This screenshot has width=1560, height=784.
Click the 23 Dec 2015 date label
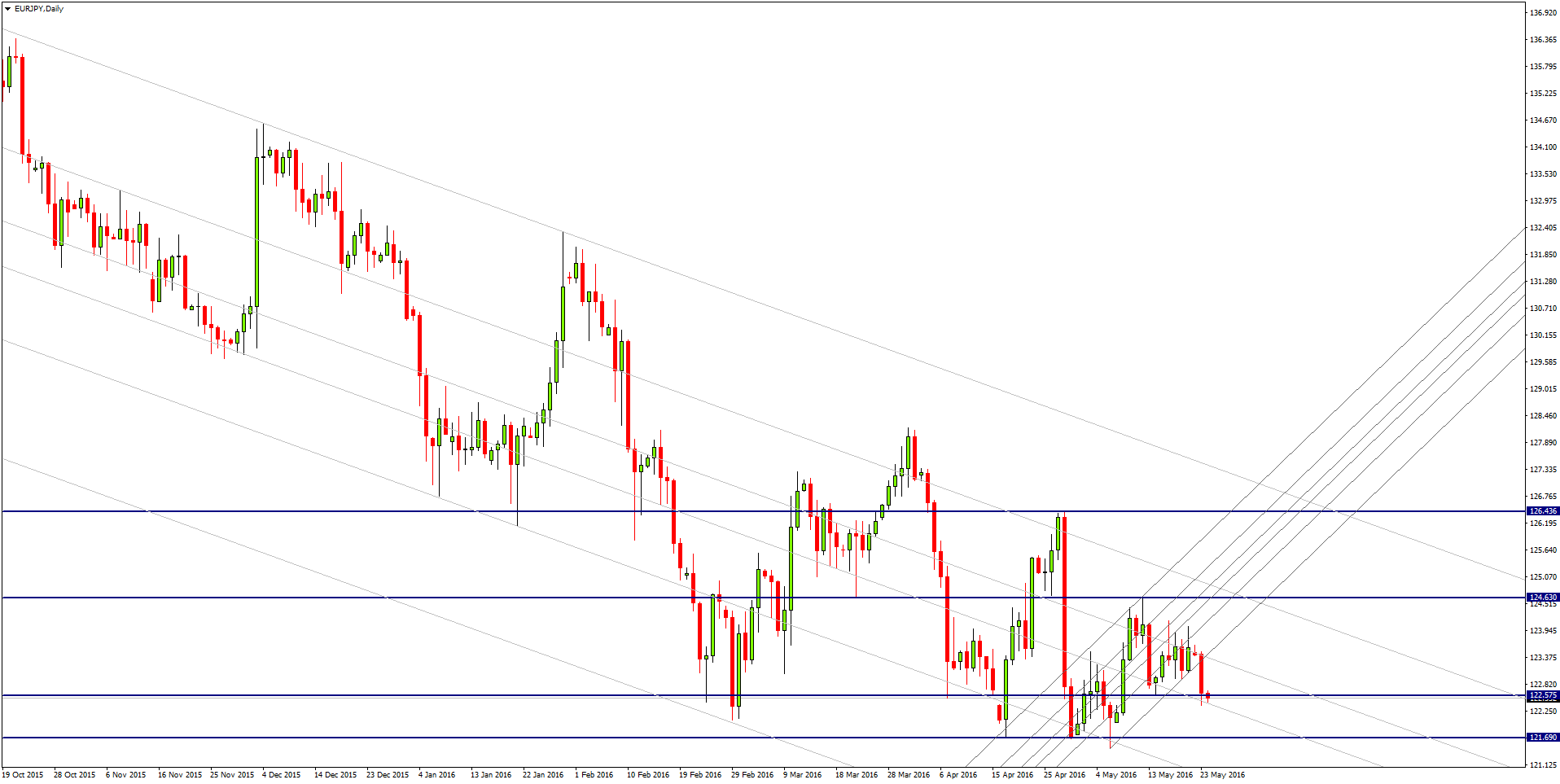click(x=388, y=775)
